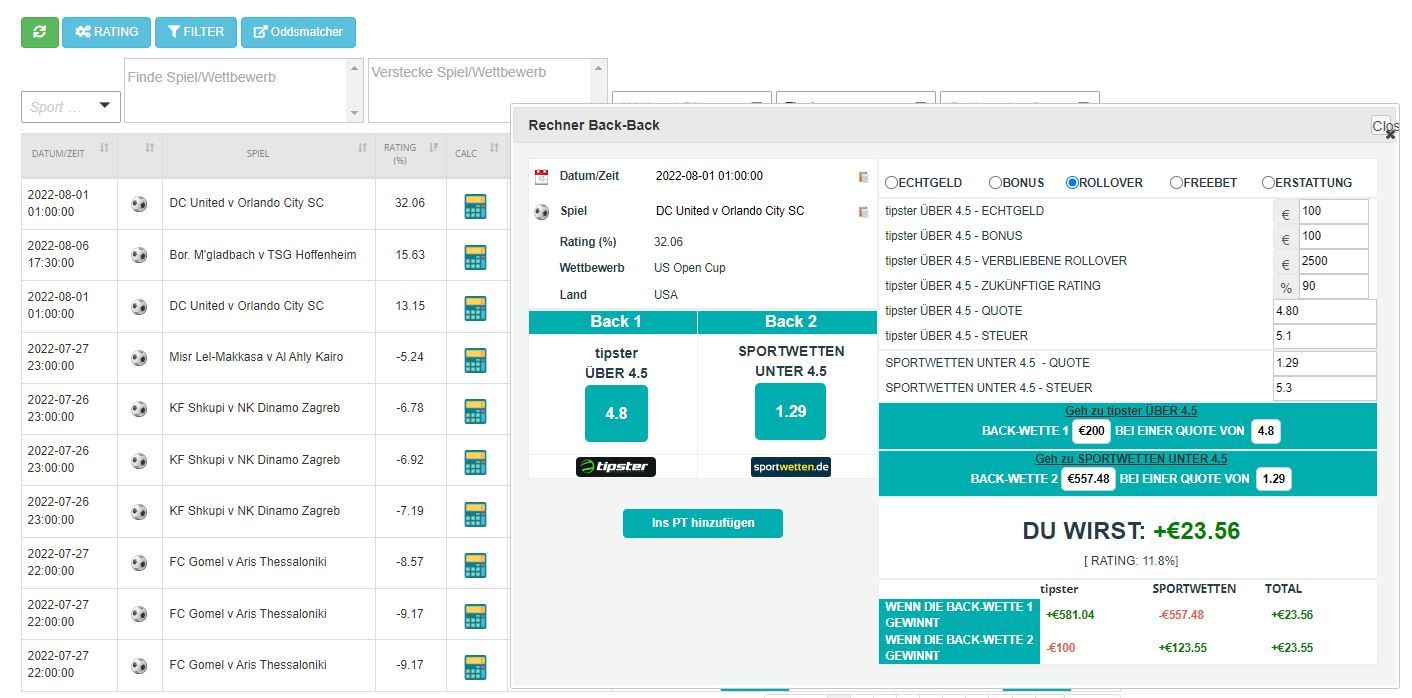
Task: Open calculator for DC United rating 32.06
Action: point(475,206)
